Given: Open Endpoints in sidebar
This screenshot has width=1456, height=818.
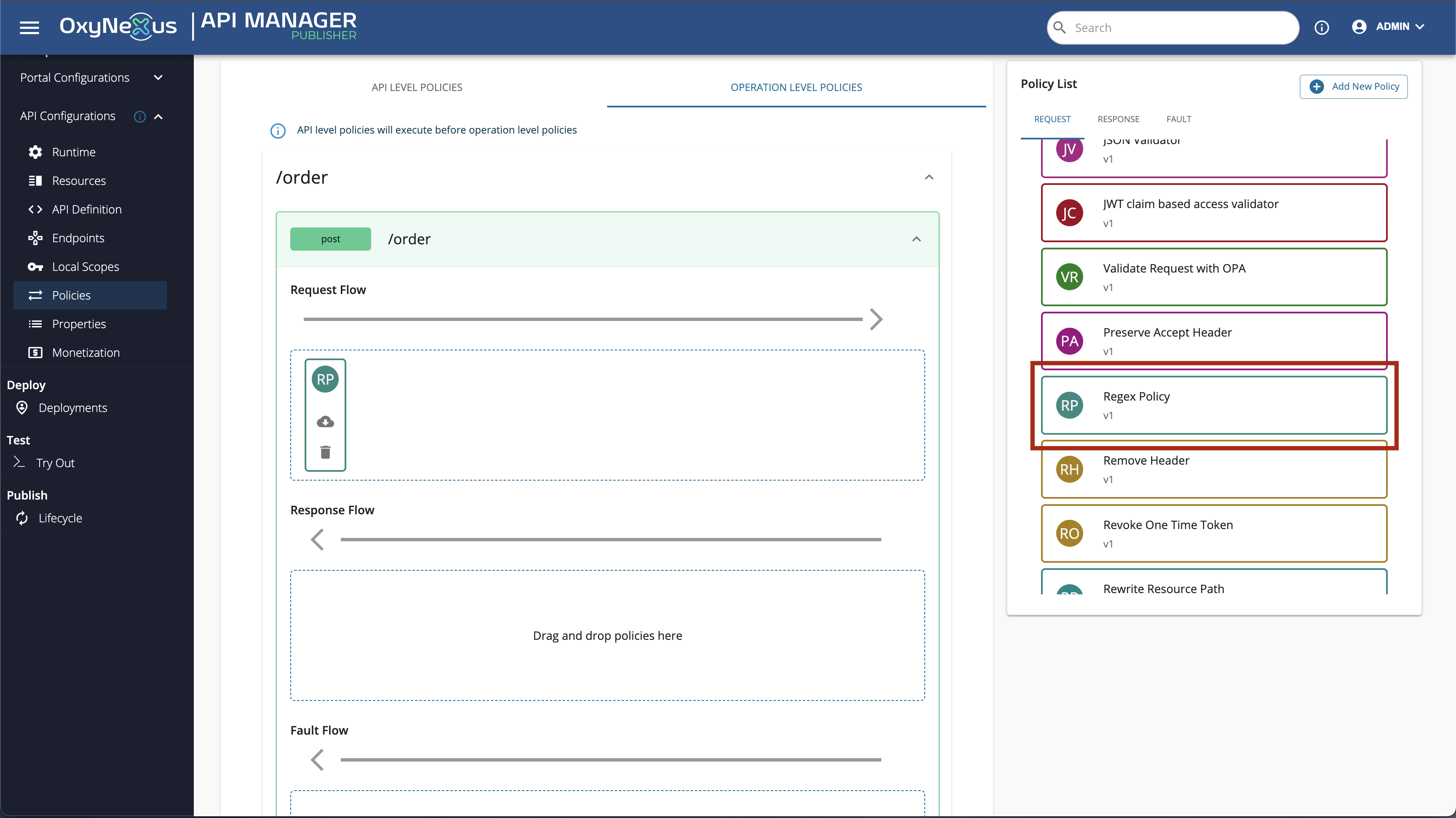Looking at the screenshot, I should tap(78, 238).
